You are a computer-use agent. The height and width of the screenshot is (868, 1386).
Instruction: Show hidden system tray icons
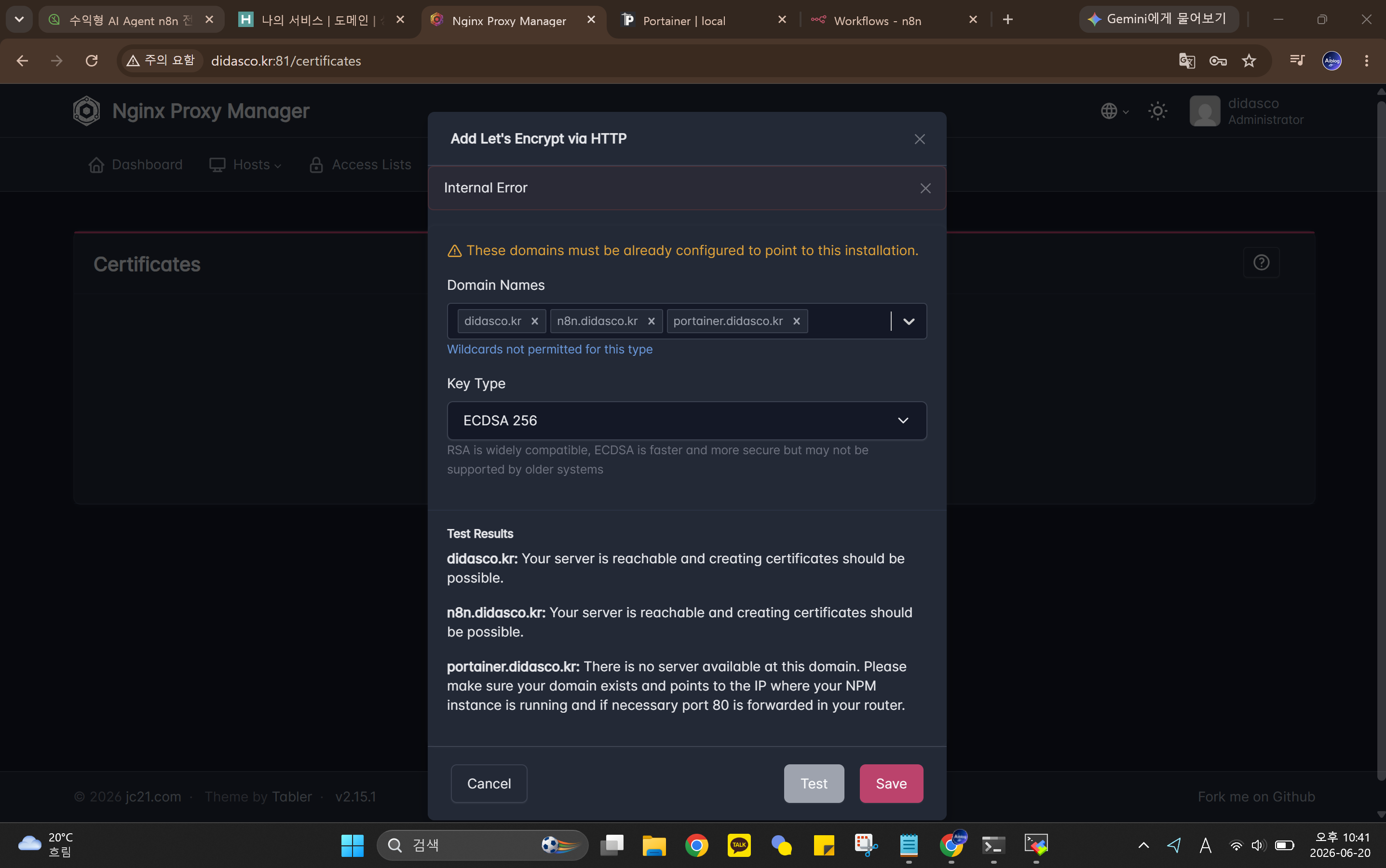coord(1143,845)
